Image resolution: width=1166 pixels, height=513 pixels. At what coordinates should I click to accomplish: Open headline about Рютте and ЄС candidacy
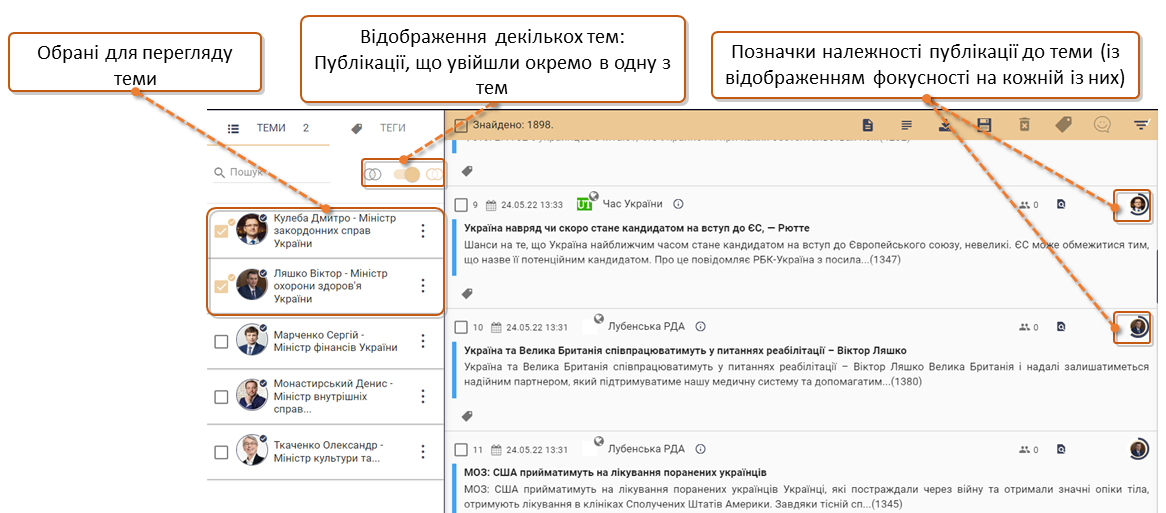point(636,228)
